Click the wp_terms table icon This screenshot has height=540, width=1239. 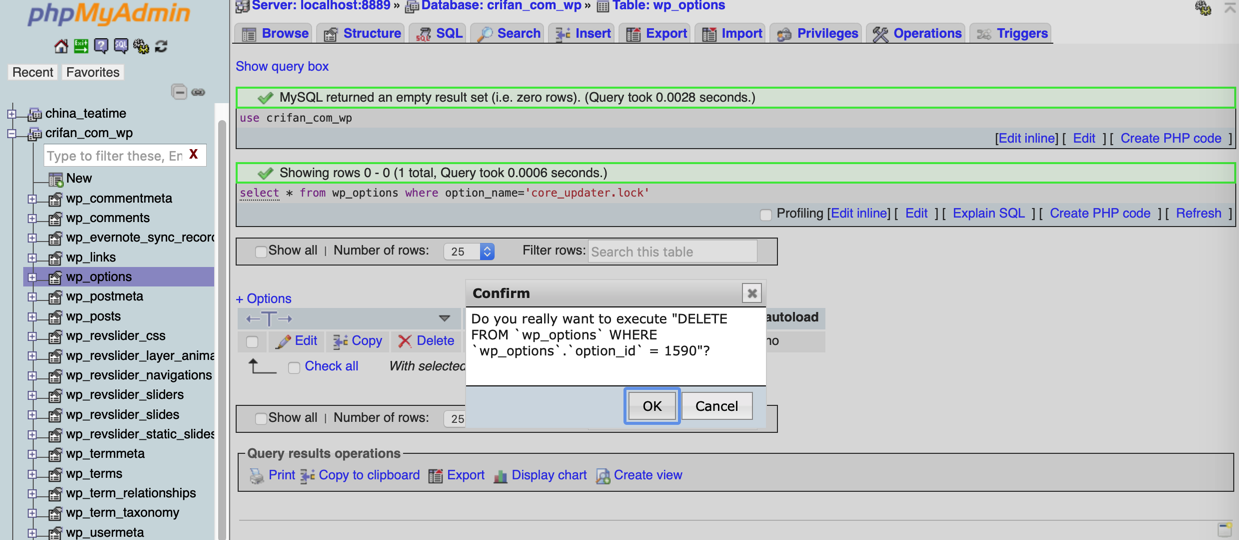tap(55, 473)
